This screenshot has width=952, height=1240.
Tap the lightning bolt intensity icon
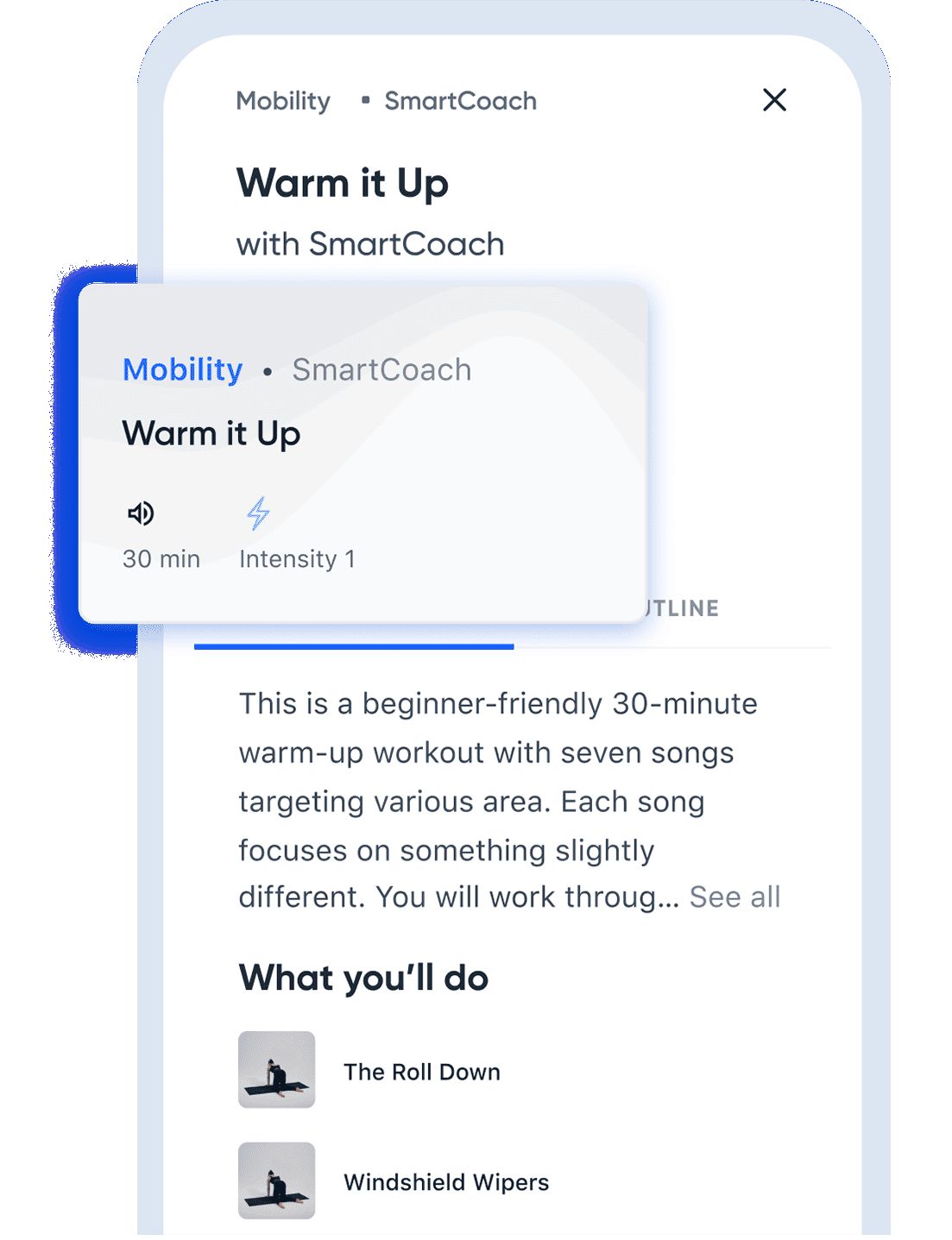click(257, 513)
